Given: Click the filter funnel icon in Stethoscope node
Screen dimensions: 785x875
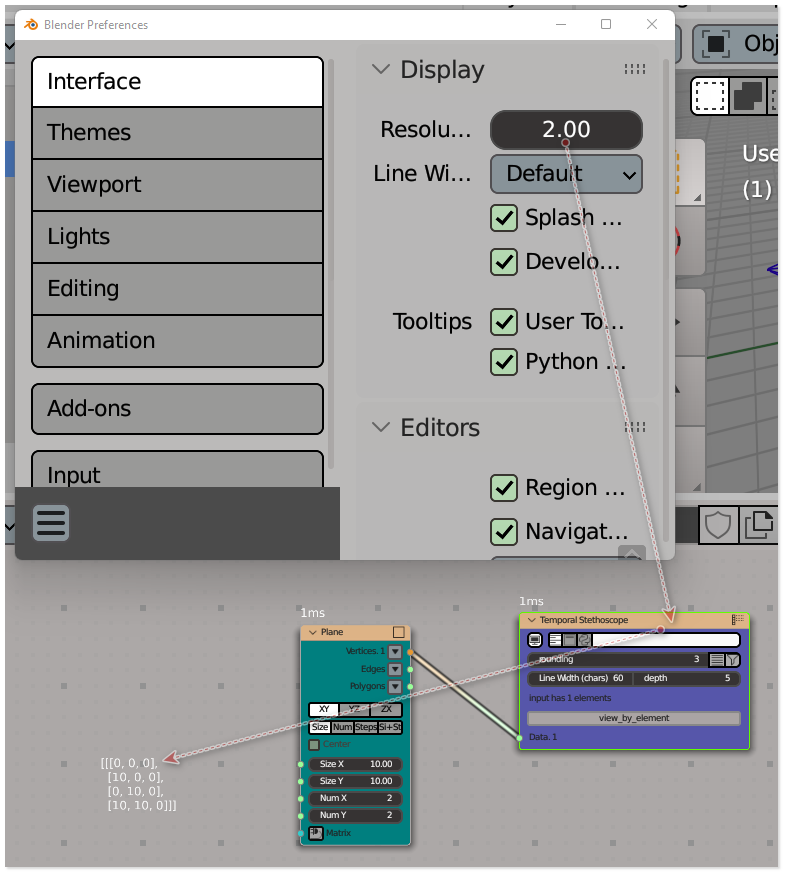Looking at the screenshot, I should click(732, 660).
